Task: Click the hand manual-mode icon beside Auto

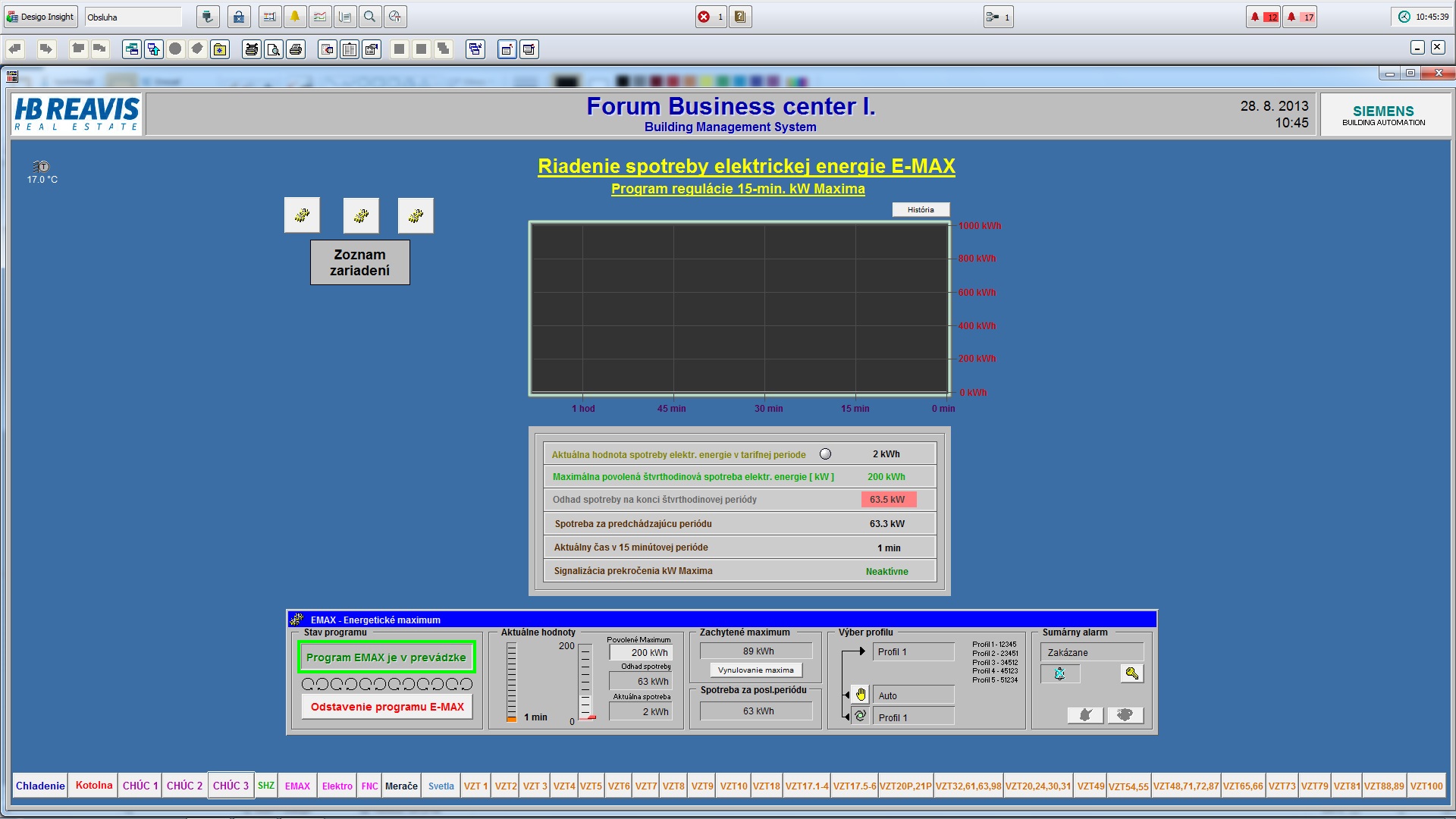Action: coord(861,695)
